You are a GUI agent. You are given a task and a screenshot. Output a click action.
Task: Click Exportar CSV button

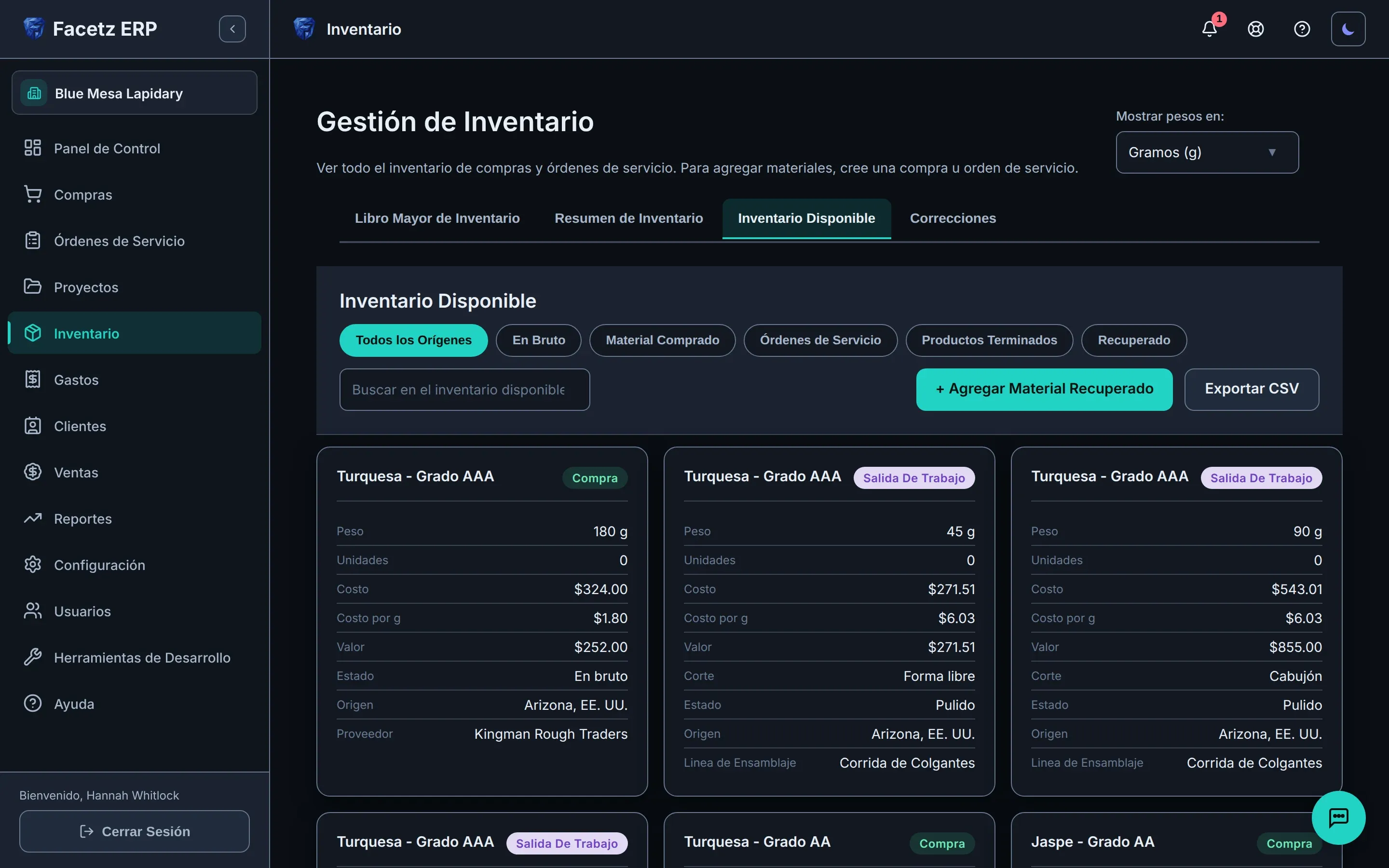(1251, 389)
